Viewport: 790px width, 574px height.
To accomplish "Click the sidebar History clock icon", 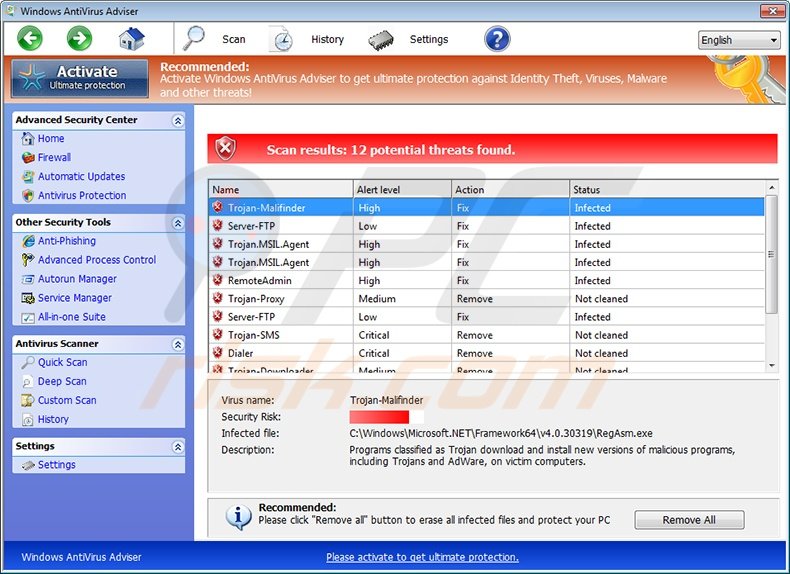I will (28, 419).
